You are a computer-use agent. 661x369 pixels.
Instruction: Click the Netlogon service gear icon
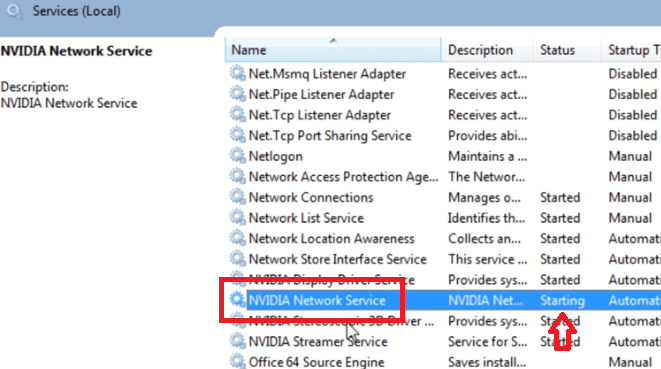237,156
